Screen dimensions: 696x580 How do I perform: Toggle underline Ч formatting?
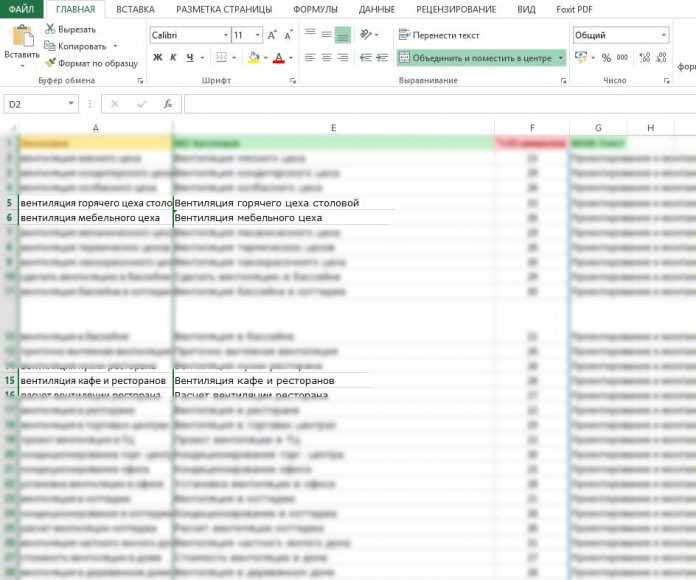[190, 58]
